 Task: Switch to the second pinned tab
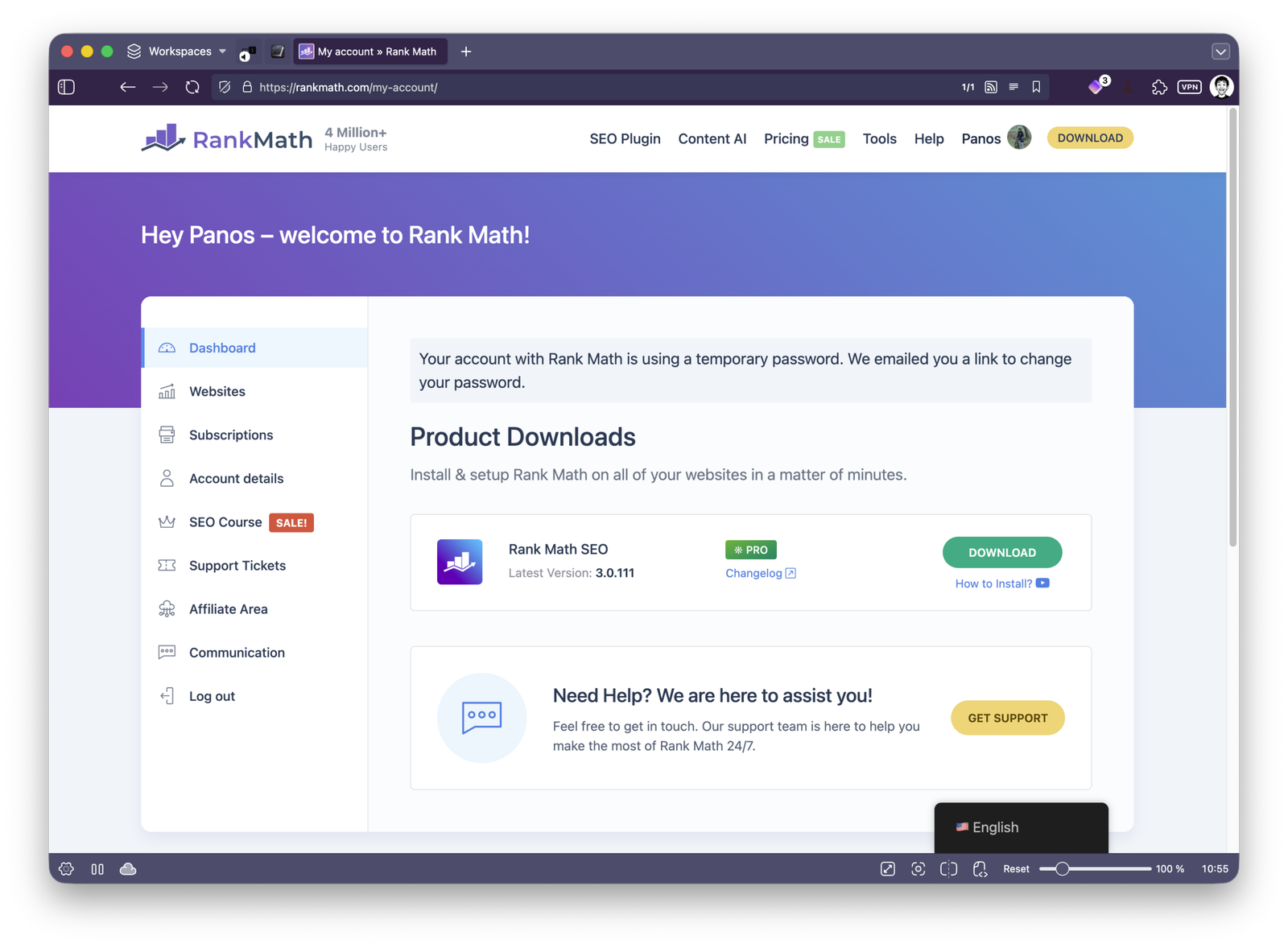point(278,52)
